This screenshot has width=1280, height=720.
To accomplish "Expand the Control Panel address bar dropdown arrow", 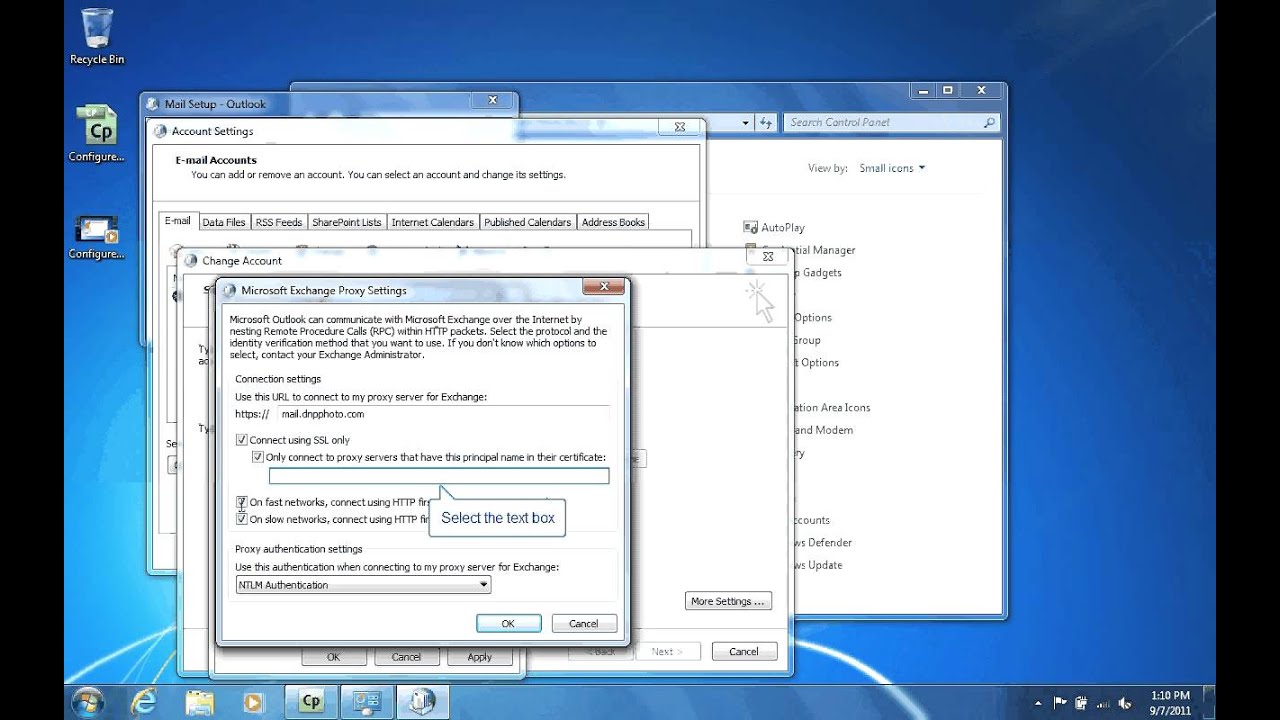I will click(746, 123).
